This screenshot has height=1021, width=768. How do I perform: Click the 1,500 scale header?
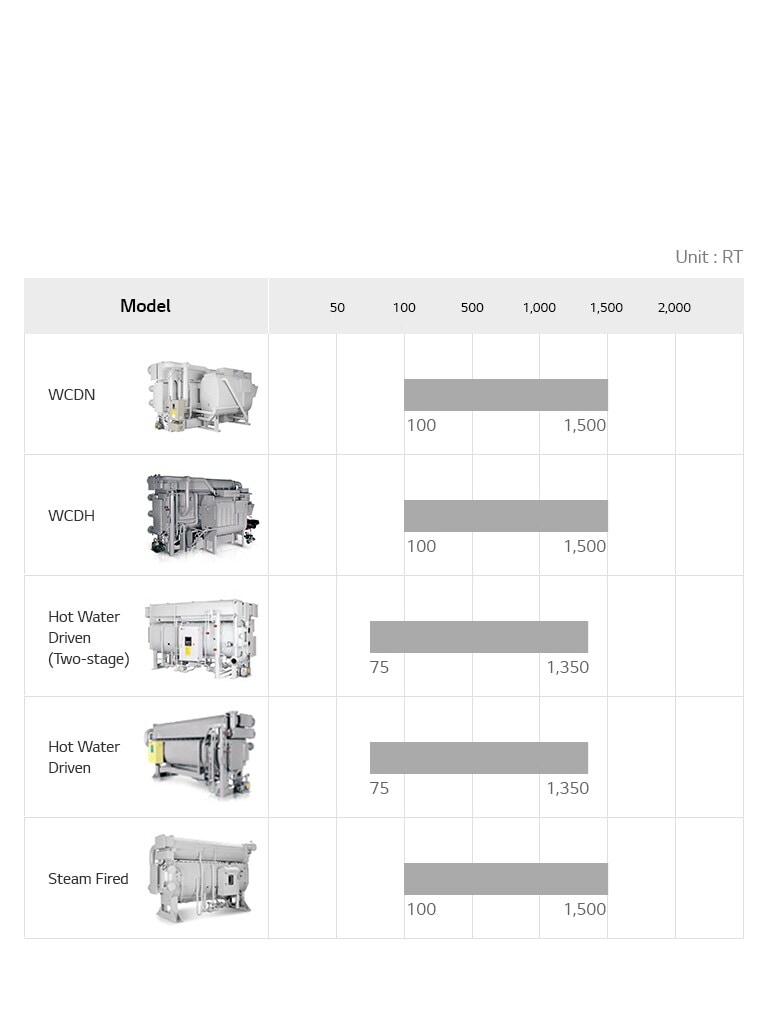606,307
